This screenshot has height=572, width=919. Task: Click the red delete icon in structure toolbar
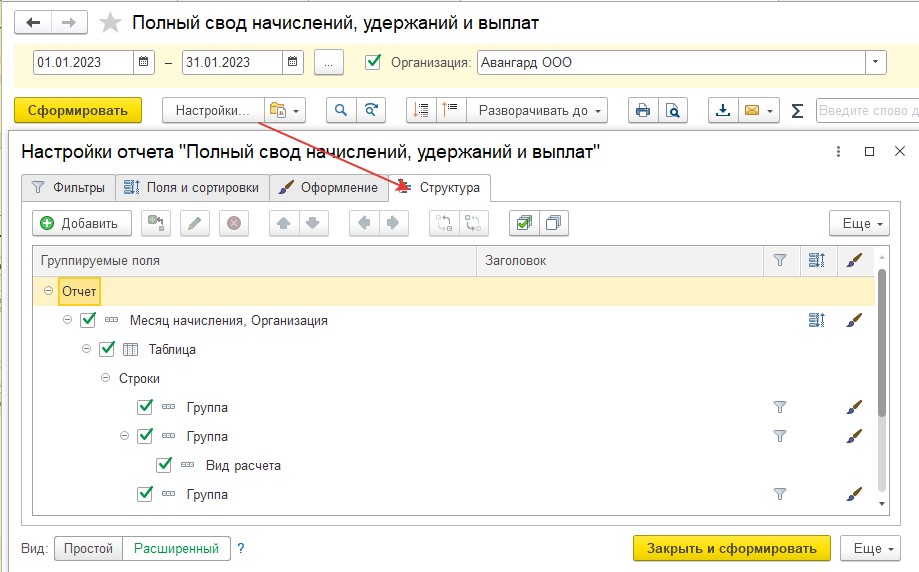(x=234, y=223)
